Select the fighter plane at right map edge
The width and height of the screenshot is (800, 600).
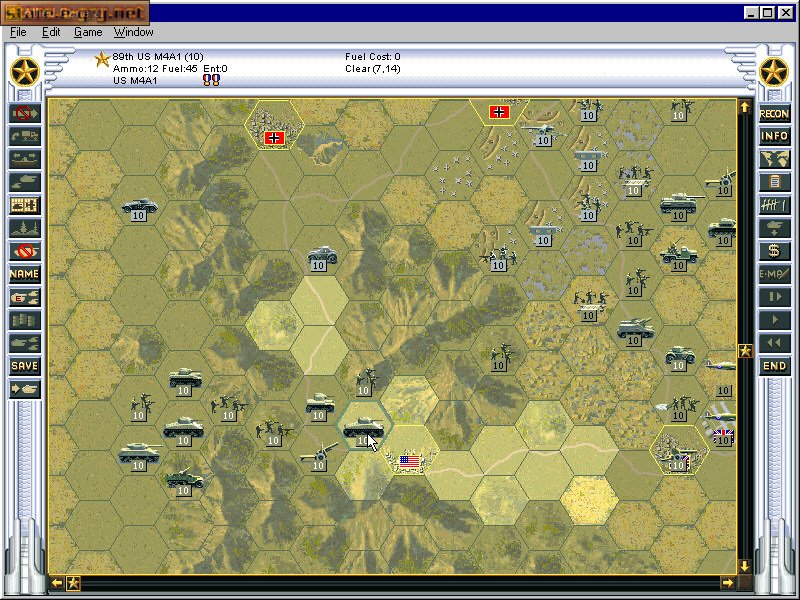(720, 364)
